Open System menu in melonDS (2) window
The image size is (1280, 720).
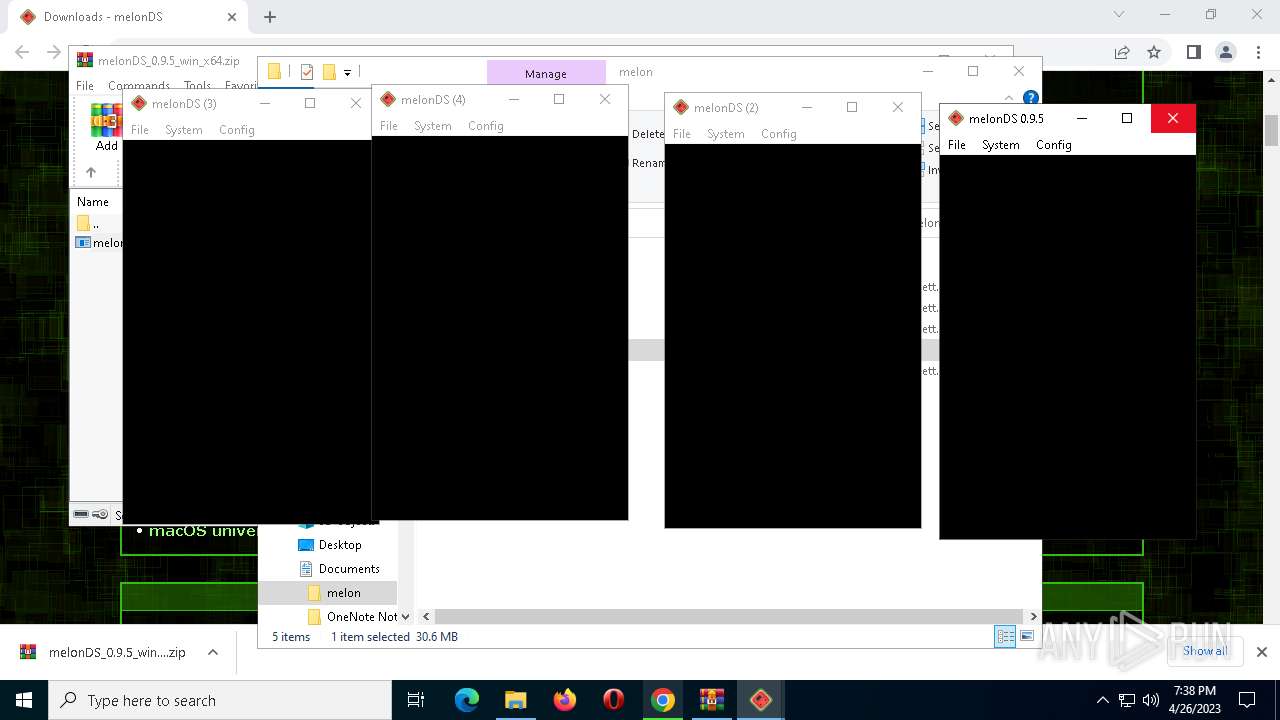point(725,134)
